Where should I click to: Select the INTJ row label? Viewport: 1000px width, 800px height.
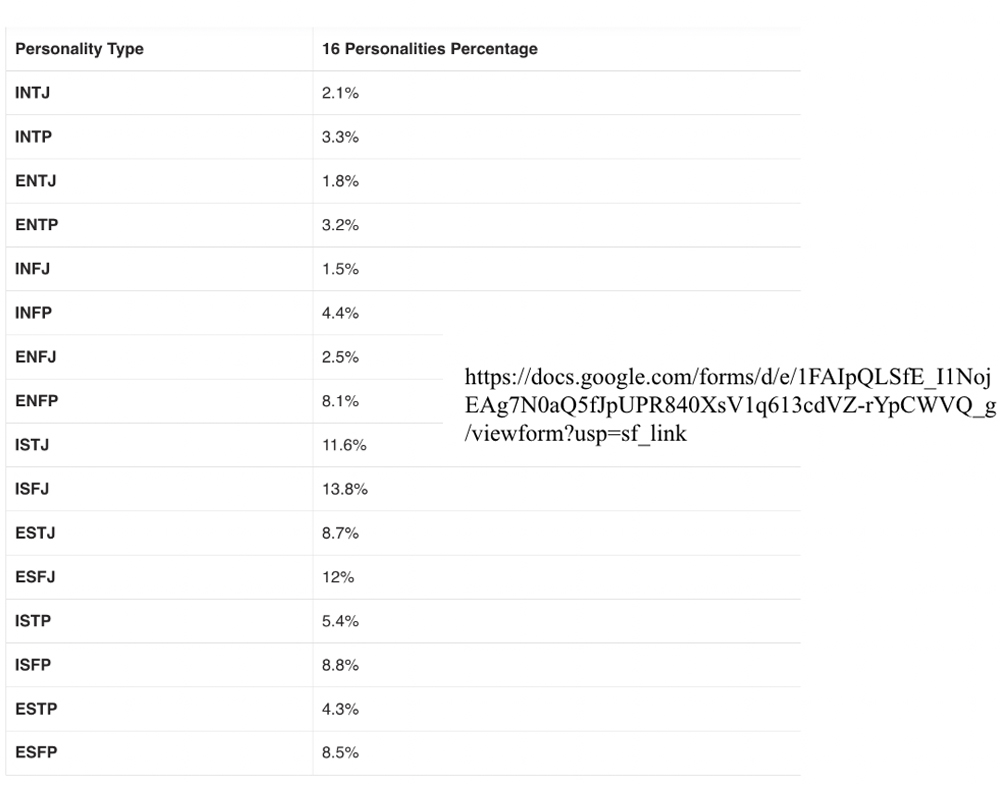(x=33, y=93)
